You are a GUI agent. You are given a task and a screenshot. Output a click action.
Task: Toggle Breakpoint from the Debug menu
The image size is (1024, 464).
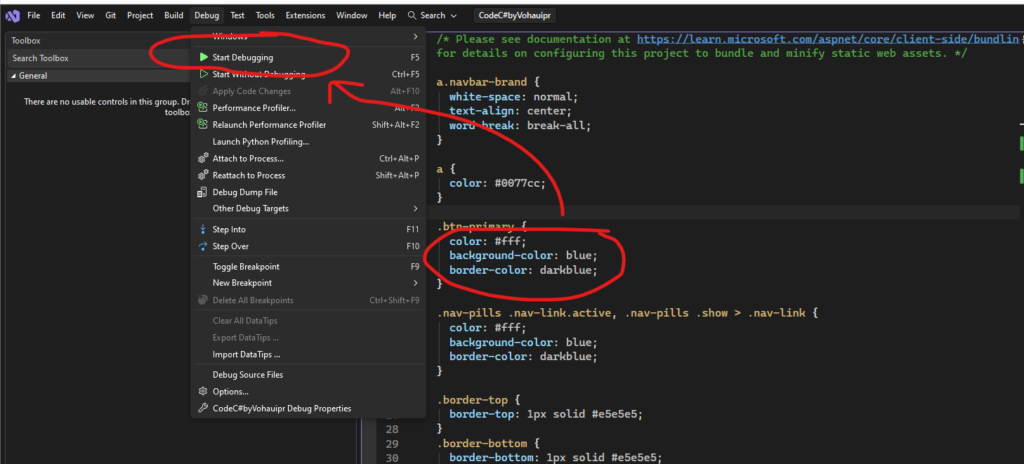246,267
